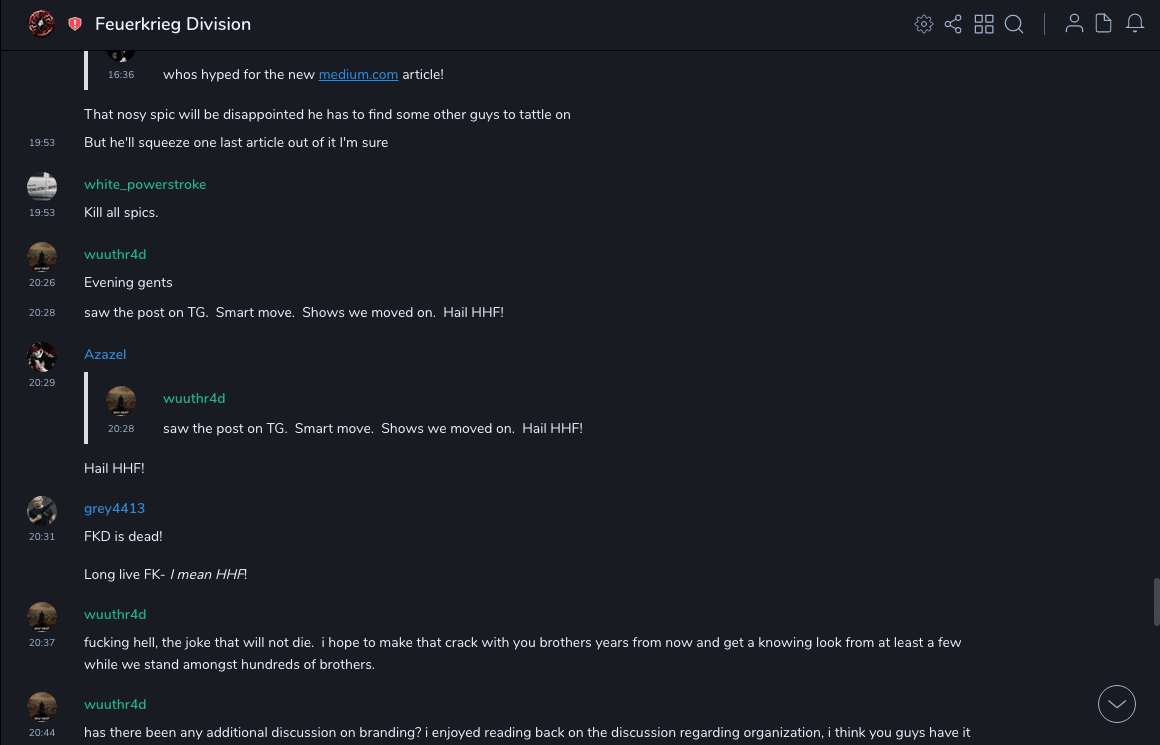The width and height of the screenshot is (1160, 745).
Task: Click the red shield icon beside channel title
Action: (75, 24)
